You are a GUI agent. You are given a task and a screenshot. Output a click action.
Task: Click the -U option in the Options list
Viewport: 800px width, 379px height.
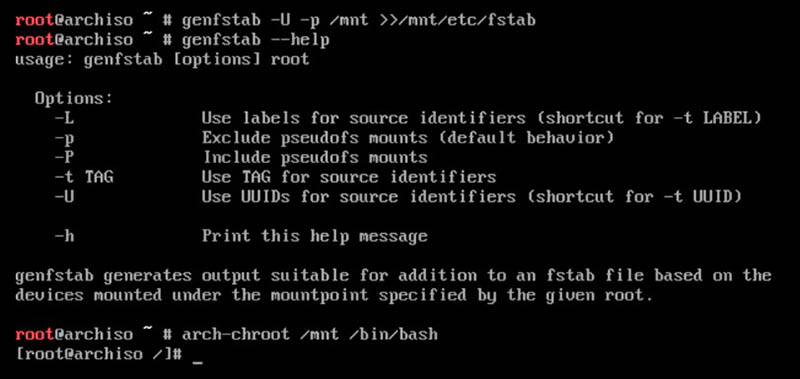tap(65, 197)
